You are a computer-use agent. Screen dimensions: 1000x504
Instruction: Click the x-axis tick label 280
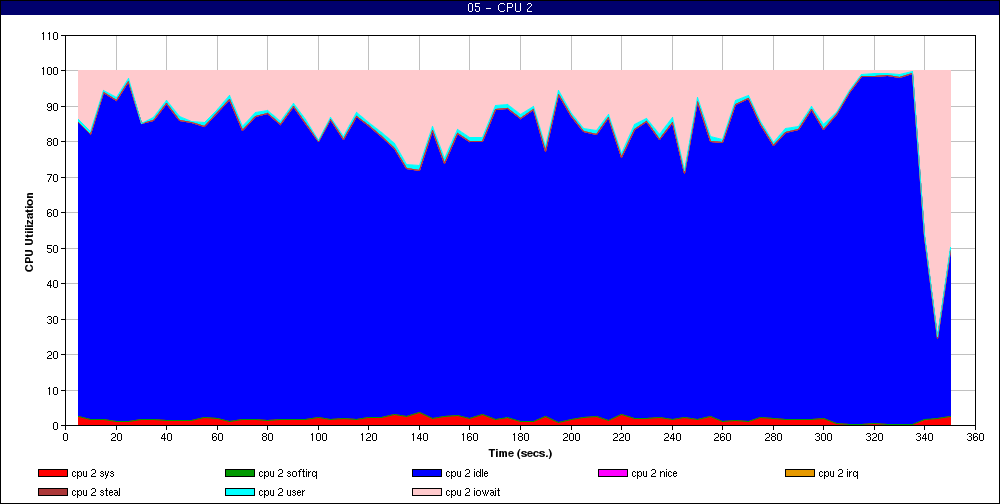click(774, 437)
